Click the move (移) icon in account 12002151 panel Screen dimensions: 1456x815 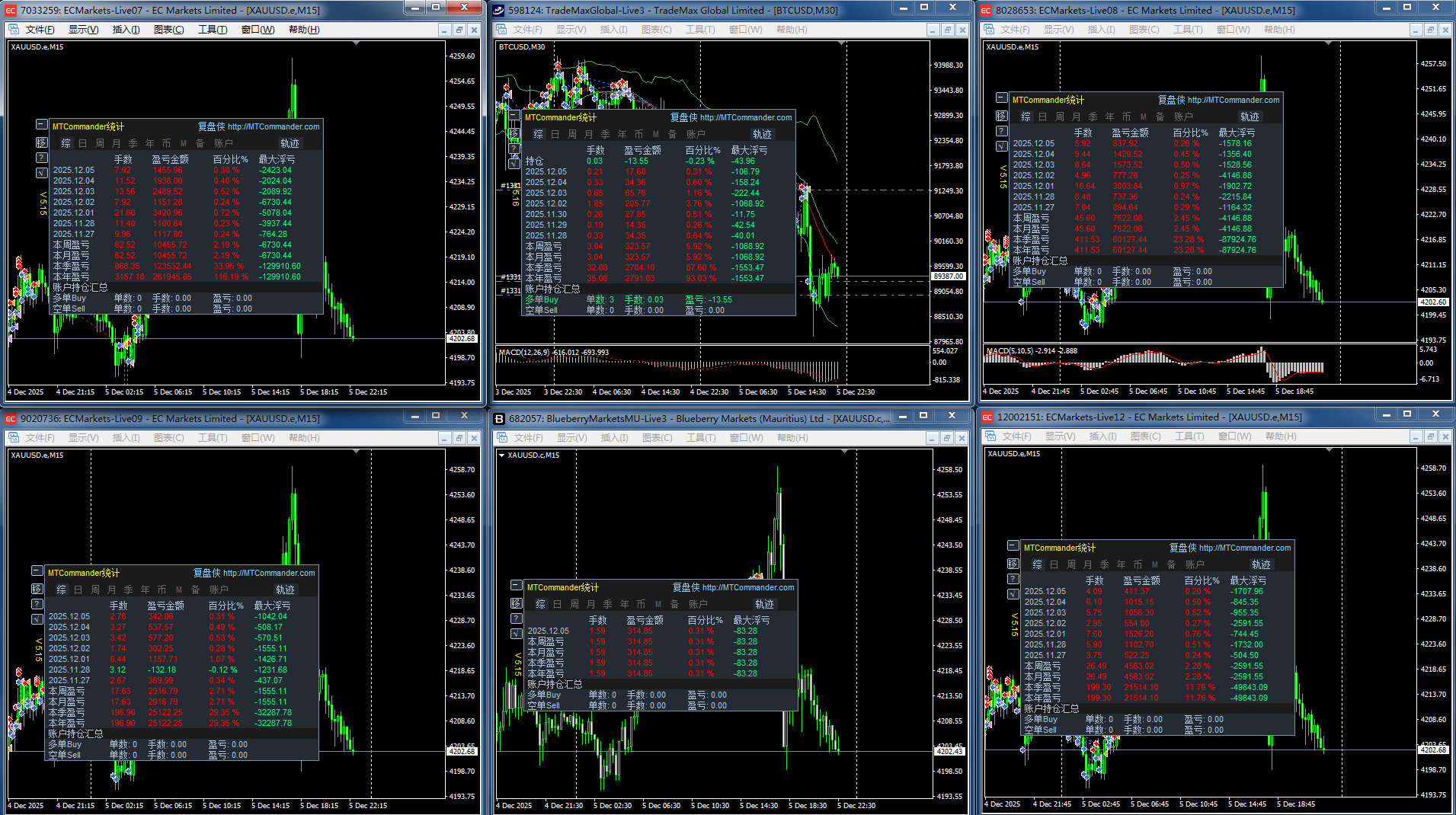(1013, 564)
